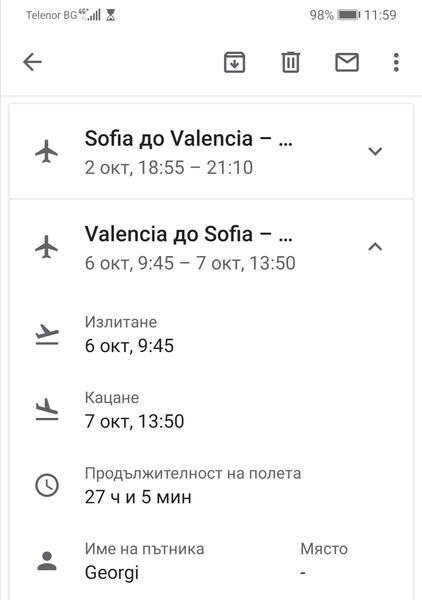Select the passenger name Georgi
Screen dimensions: 422x600
[x=112, y=573]
